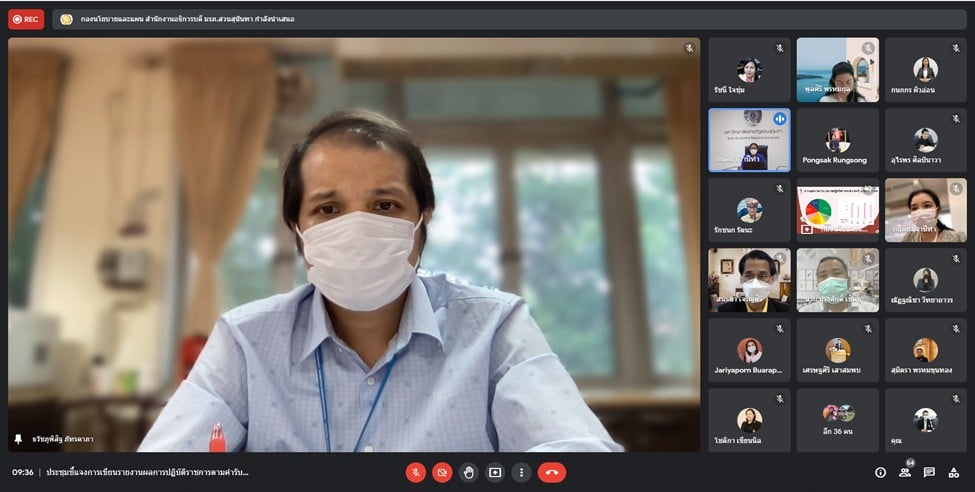Open the in-call chat panel
The image size is (975, 492).
[x=929, y=472]
